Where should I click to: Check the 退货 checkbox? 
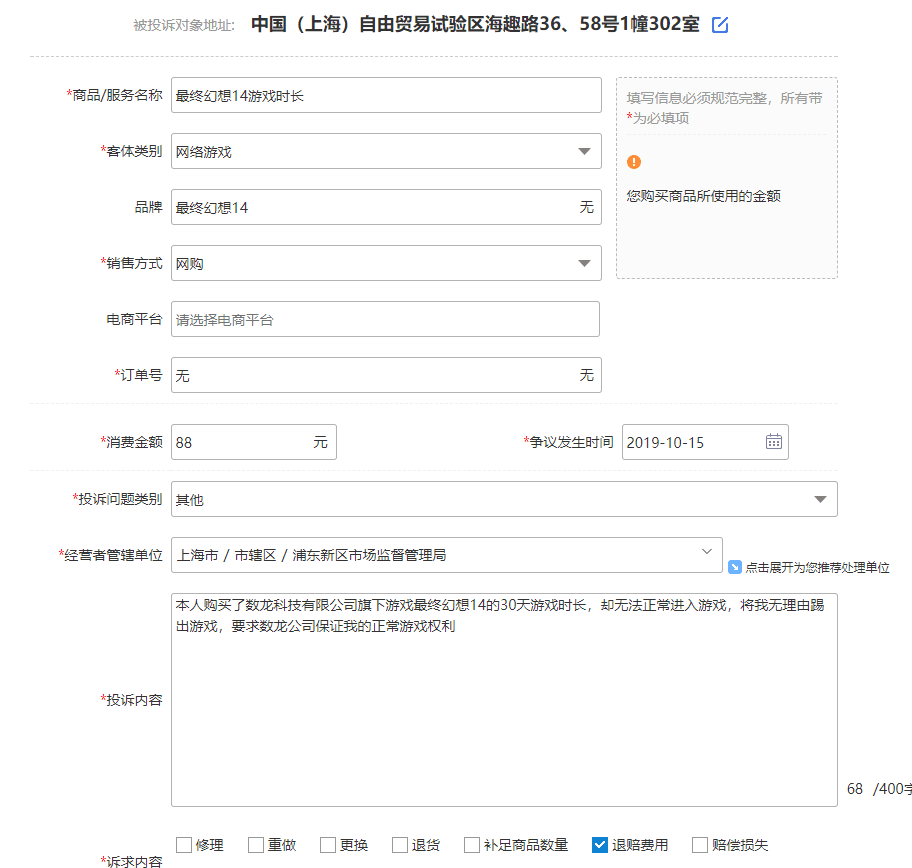399,844
